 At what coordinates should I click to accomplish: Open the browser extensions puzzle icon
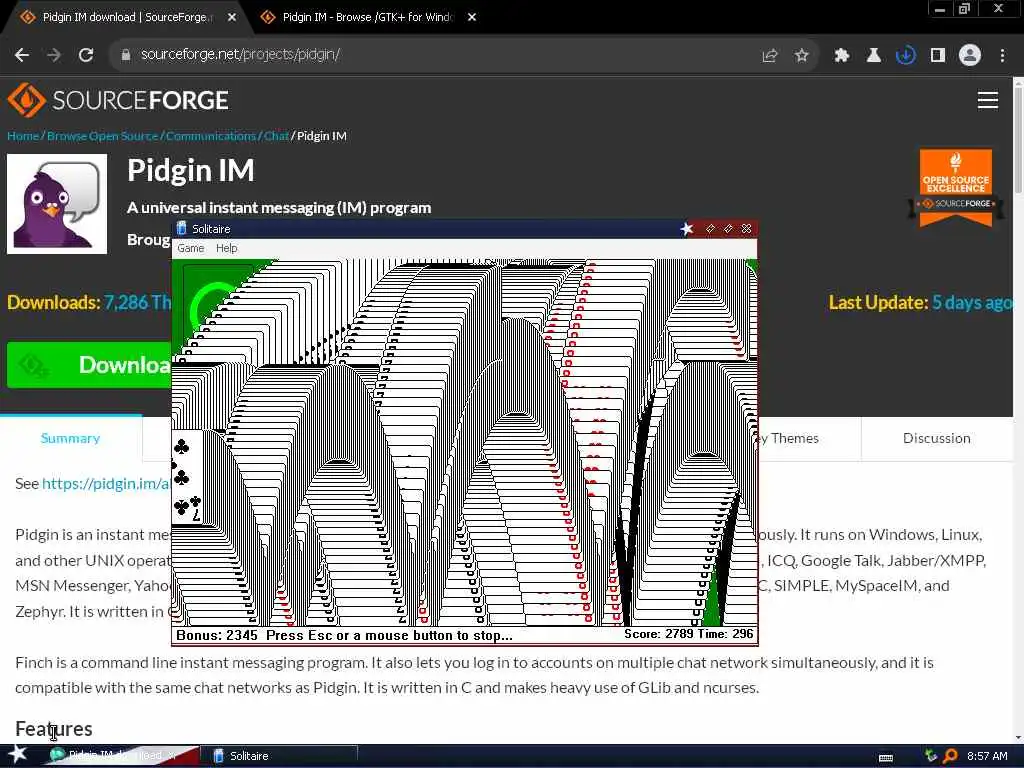[x=842, y=56]
